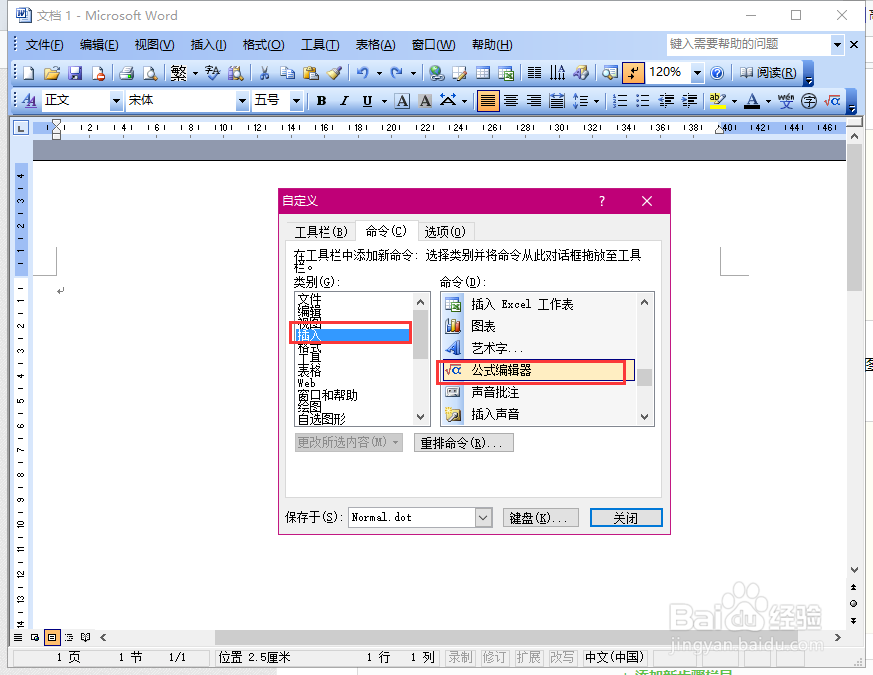
Task: Click the Insert Table toolbar icon
Action: (484, 72)
